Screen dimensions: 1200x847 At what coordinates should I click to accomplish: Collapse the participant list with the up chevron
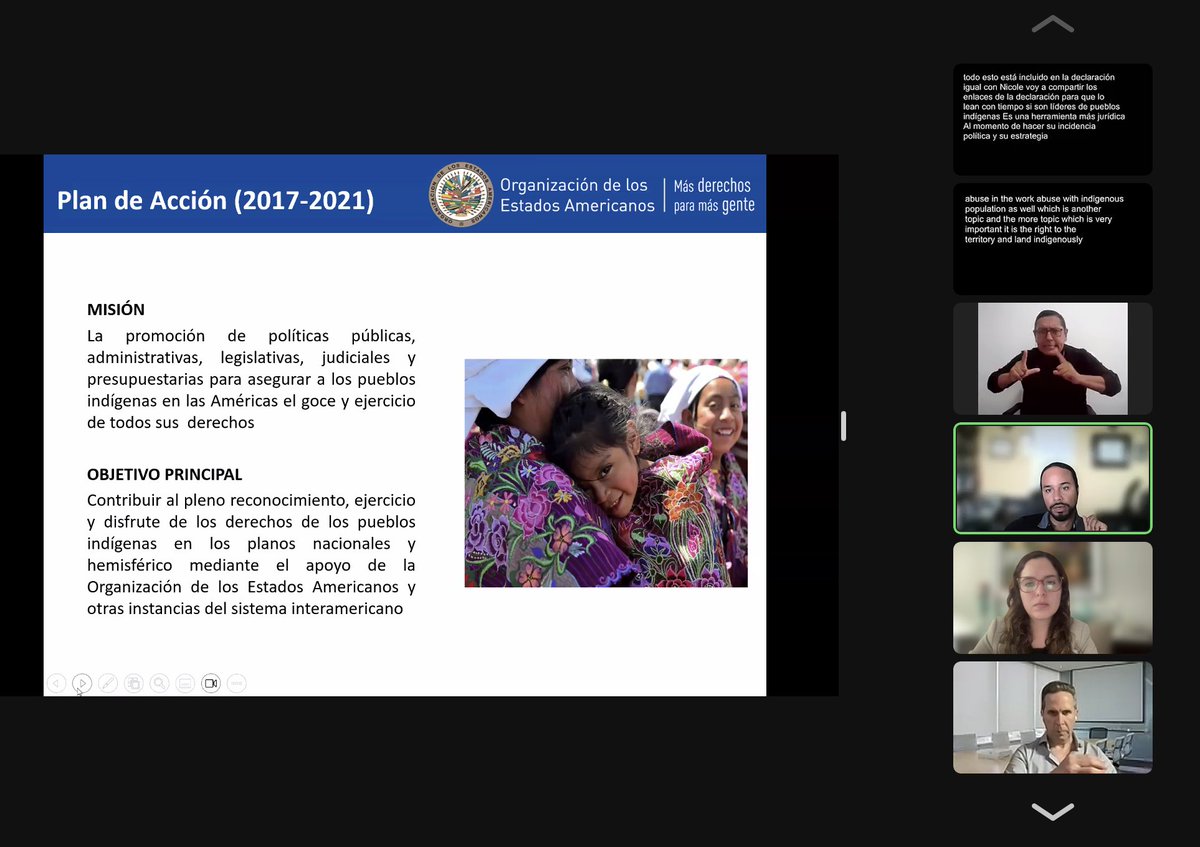[x=1051, y=23]
